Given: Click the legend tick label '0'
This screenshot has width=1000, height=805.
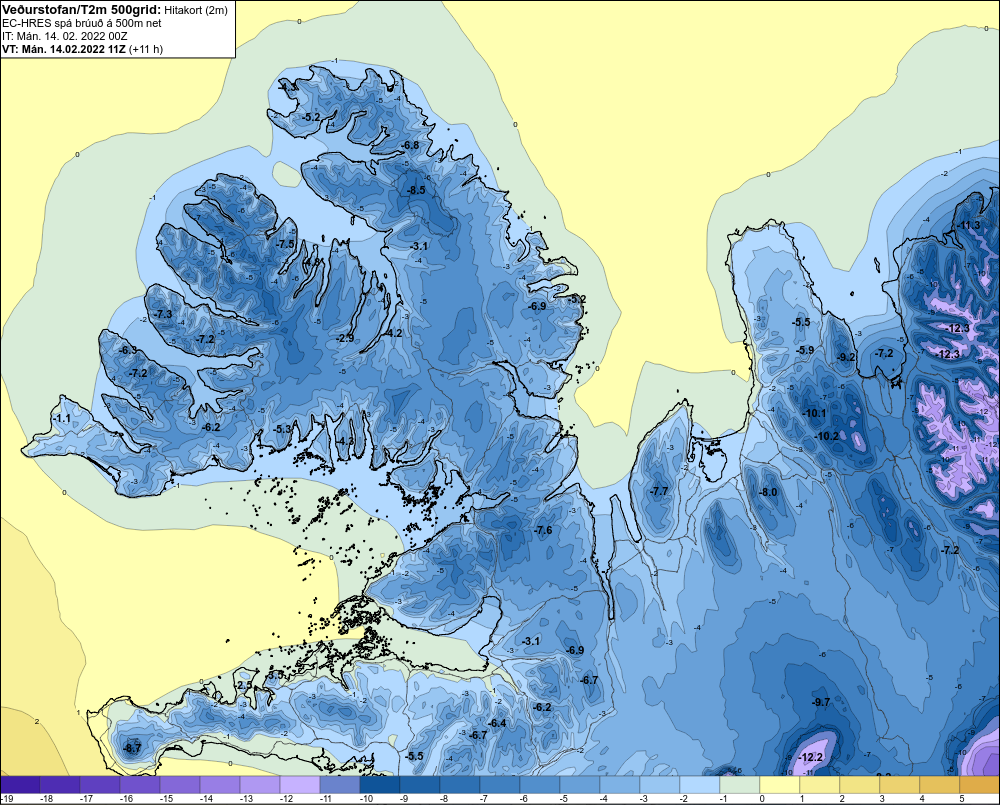Looking at the screenshot, I should [x=762, y=799].
